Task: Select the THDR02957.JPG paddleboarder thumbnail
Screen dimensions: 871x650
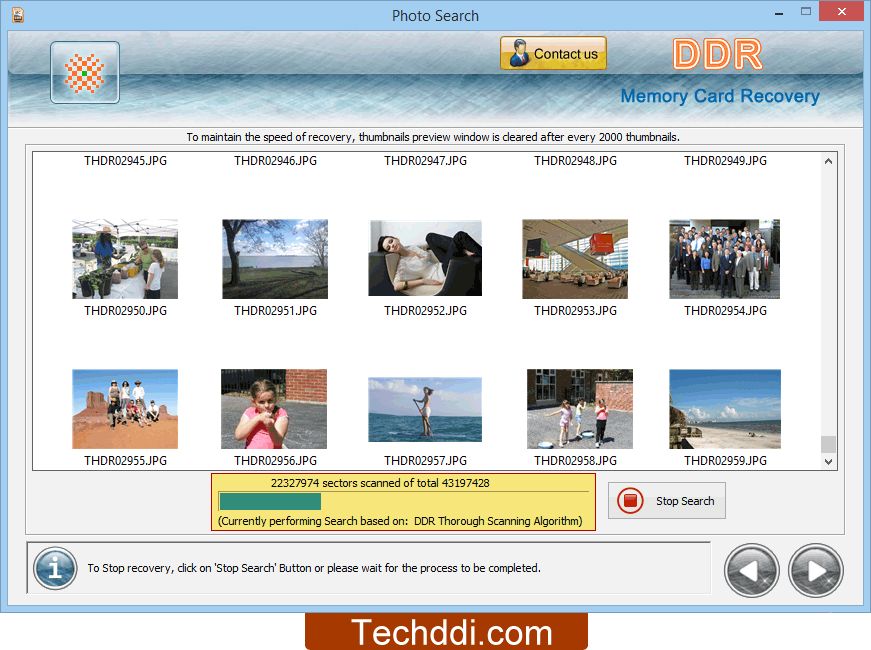Action: [425, 409]
